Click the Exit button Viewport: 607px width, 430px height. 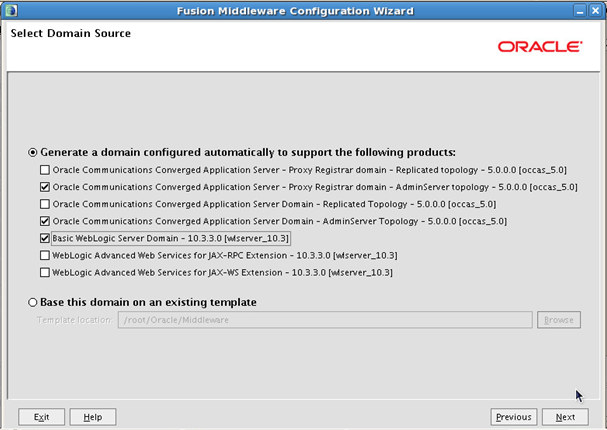[42, 416]
